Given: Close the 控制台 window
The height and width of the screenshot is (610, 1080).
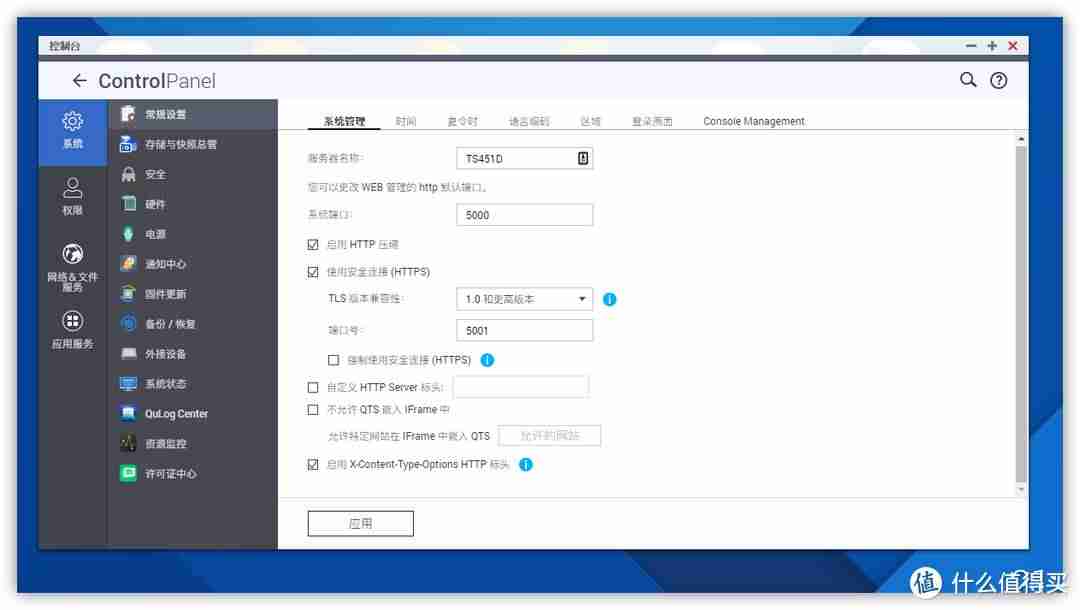Looking at the screenshot, I should (x=1012, y=46).
